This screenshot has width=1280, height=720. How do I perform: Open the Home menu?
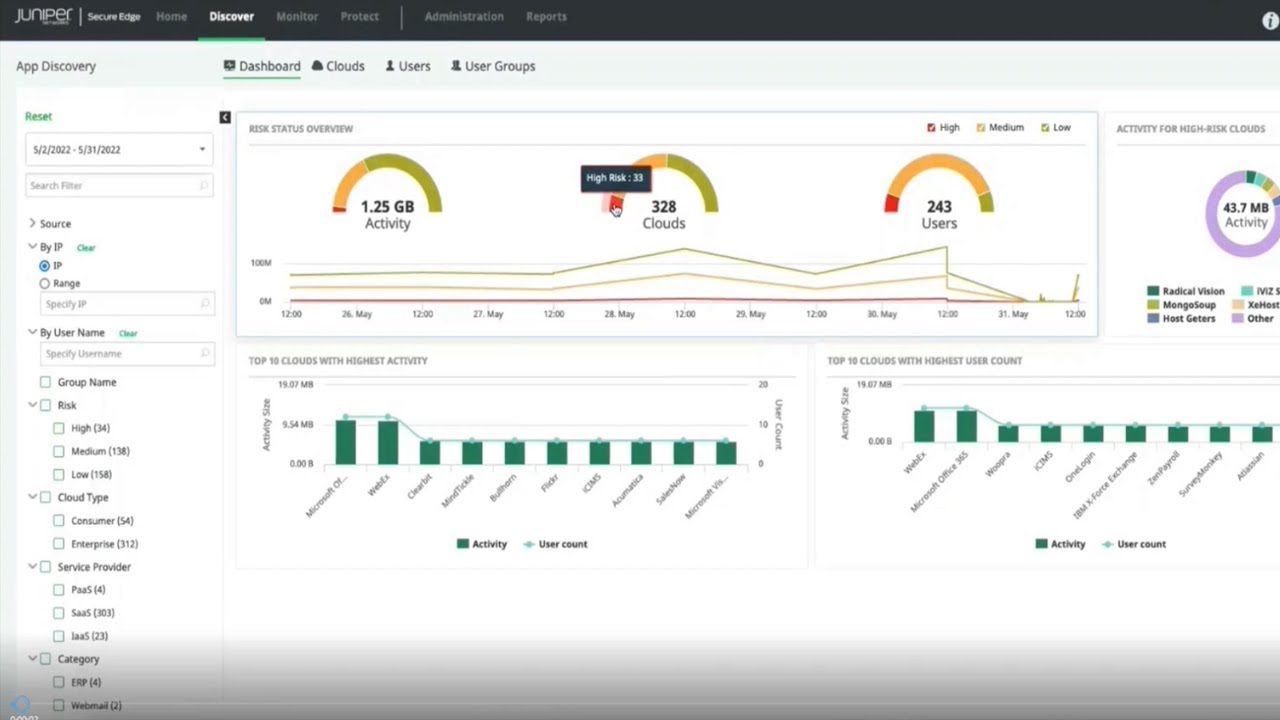(171, 16)
